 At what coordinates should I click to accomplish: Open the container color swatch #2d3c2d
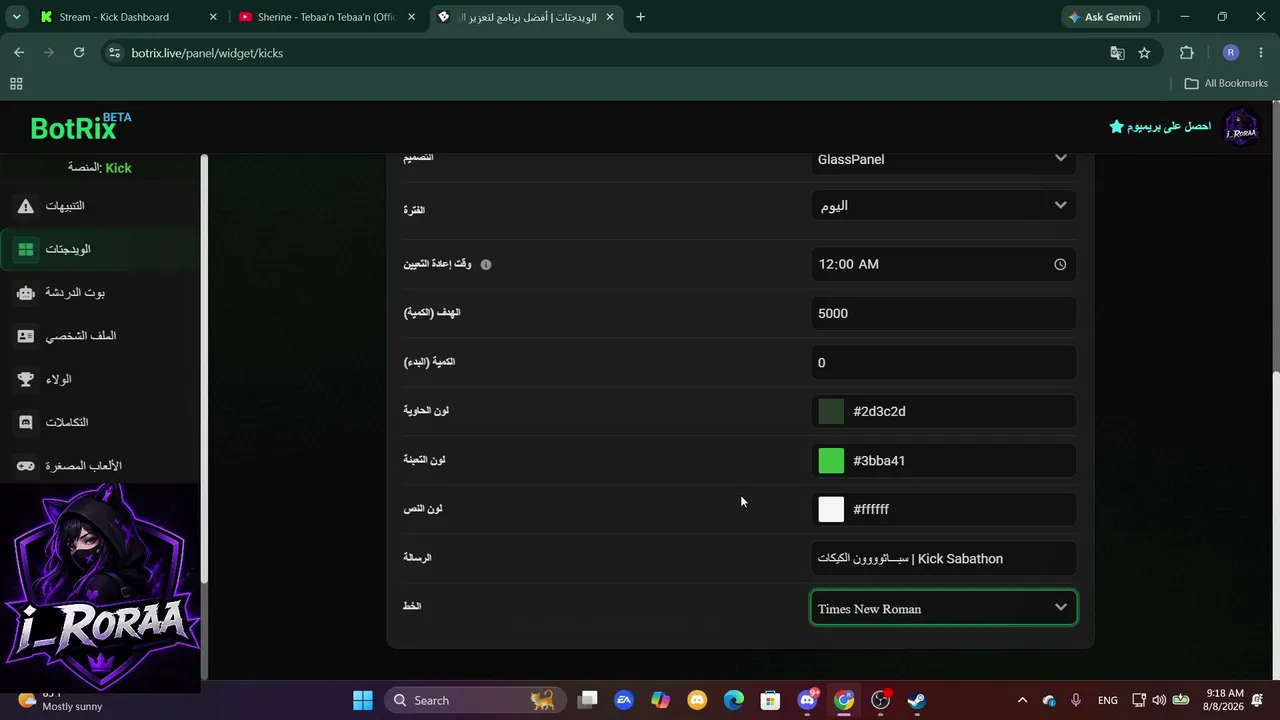pyautogui.click(x=831, y=411)
